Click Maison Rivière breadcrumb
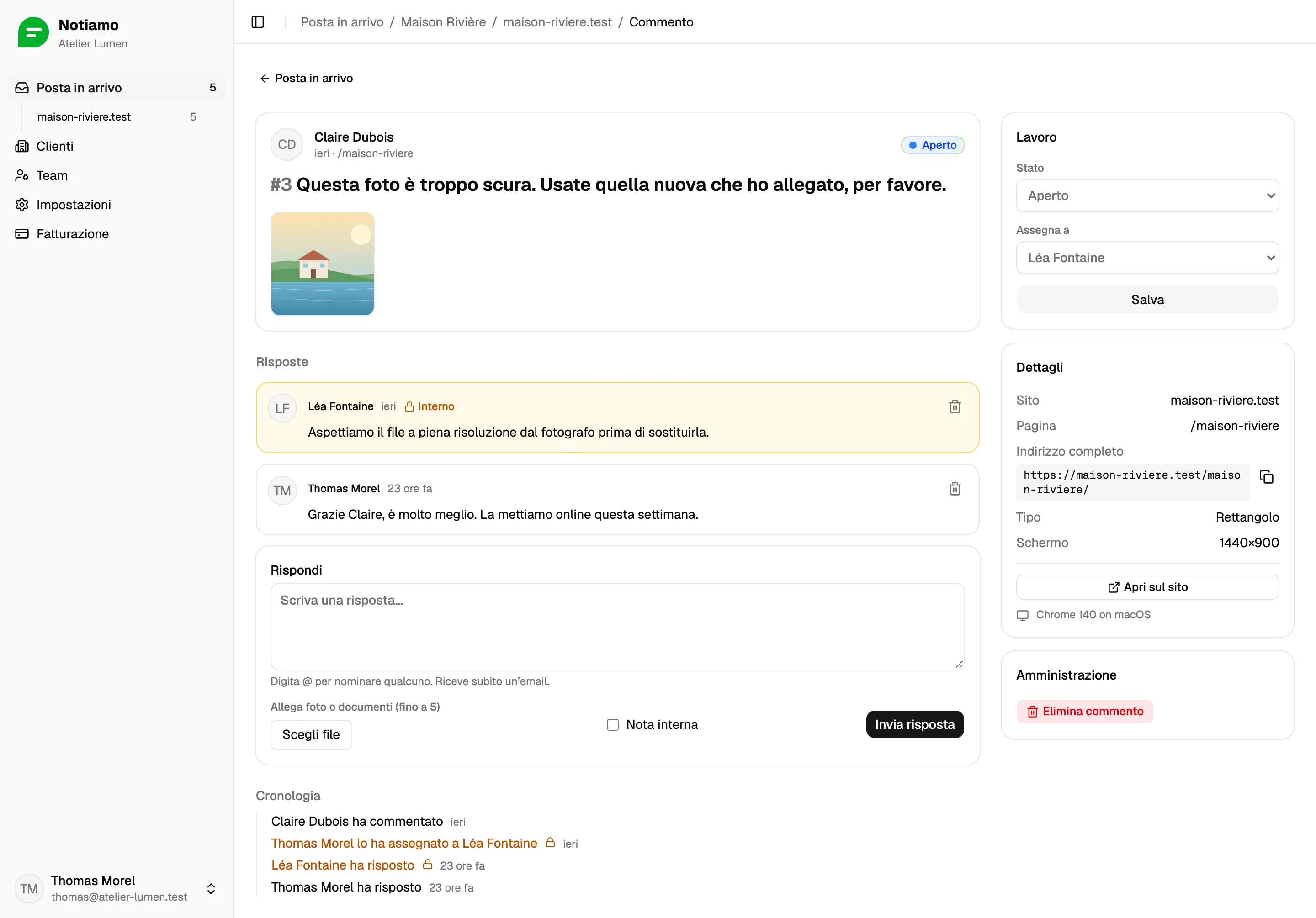The width and height of the screenshot is (1316, 918). coord(443,22)
